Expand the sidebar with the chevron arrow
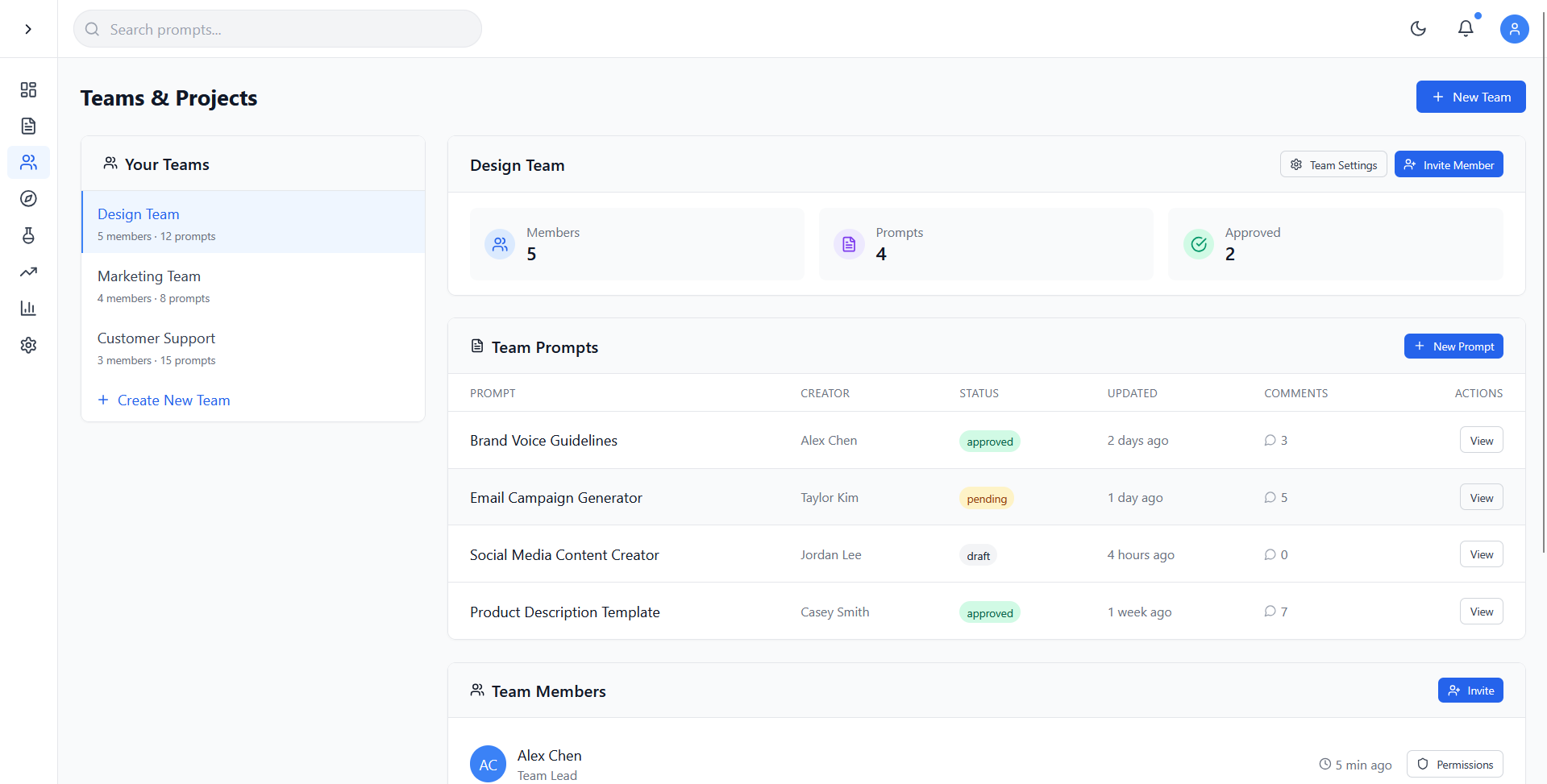 (x=28, y=29)
